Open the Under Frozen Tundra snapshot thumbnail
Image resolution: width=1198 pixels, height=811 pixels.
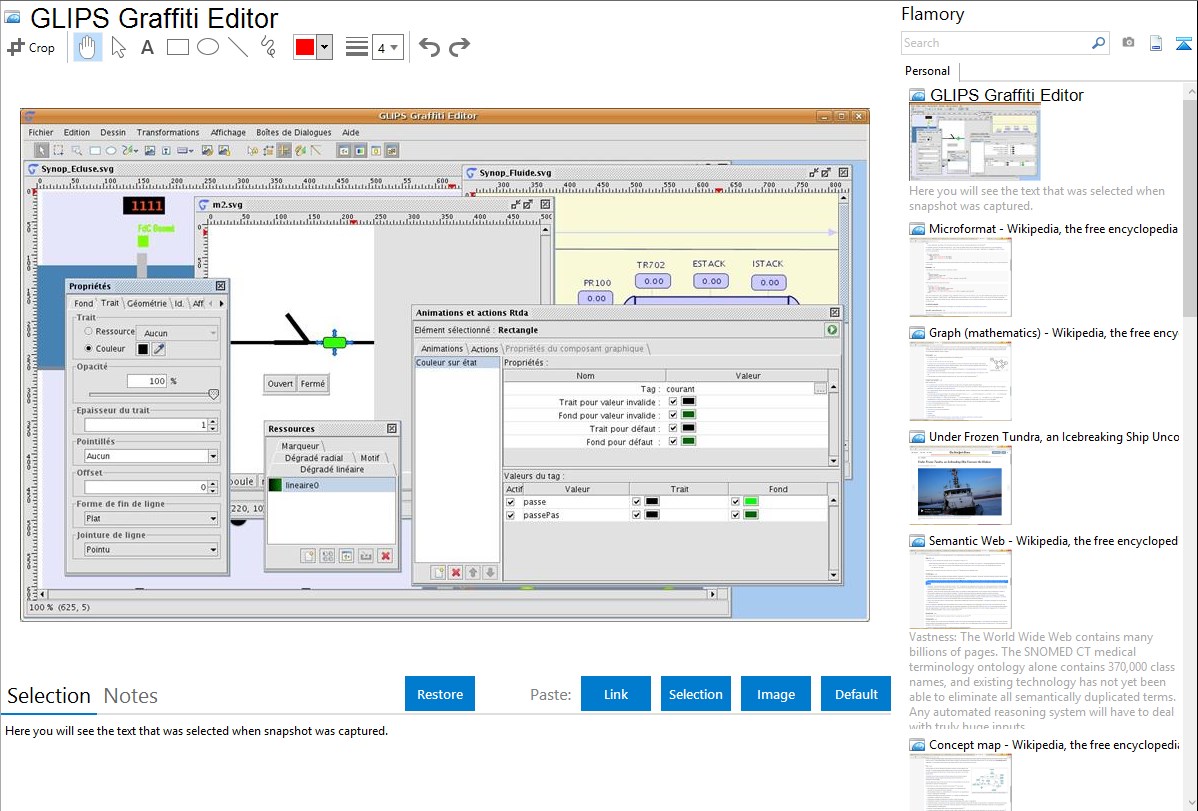click(960, 485)
